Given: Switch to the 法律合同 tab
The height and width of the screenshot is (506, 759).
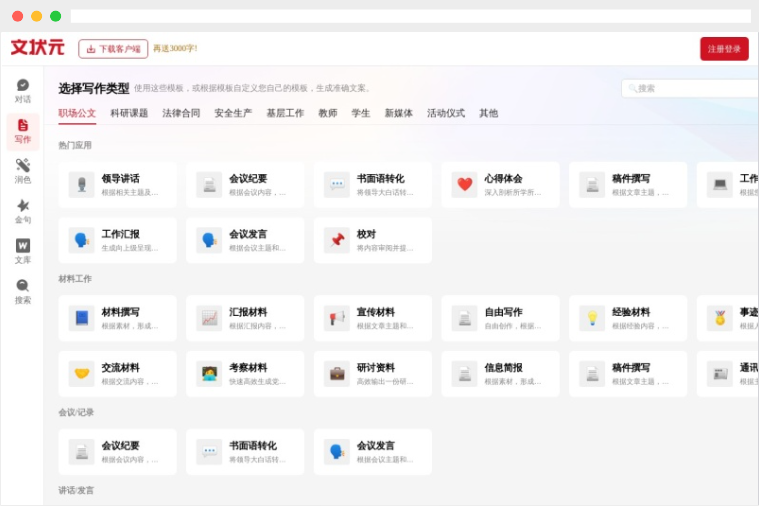Looking at the screenshot, I should pos(181,113).
